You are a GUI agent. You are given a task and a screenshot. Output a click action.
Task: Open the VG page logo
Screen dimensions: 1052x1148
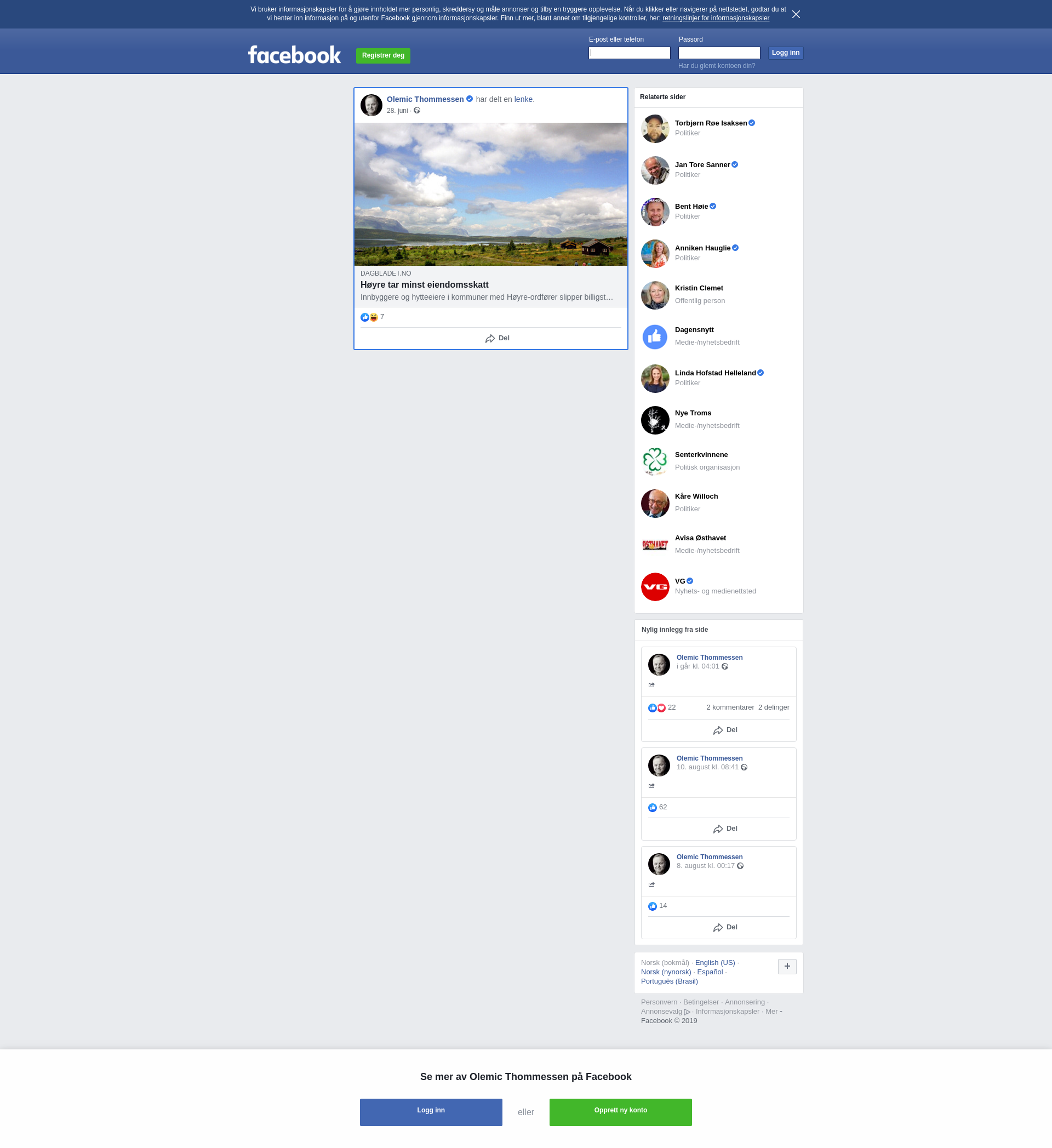pyautogui.click(x=655, y=586)
